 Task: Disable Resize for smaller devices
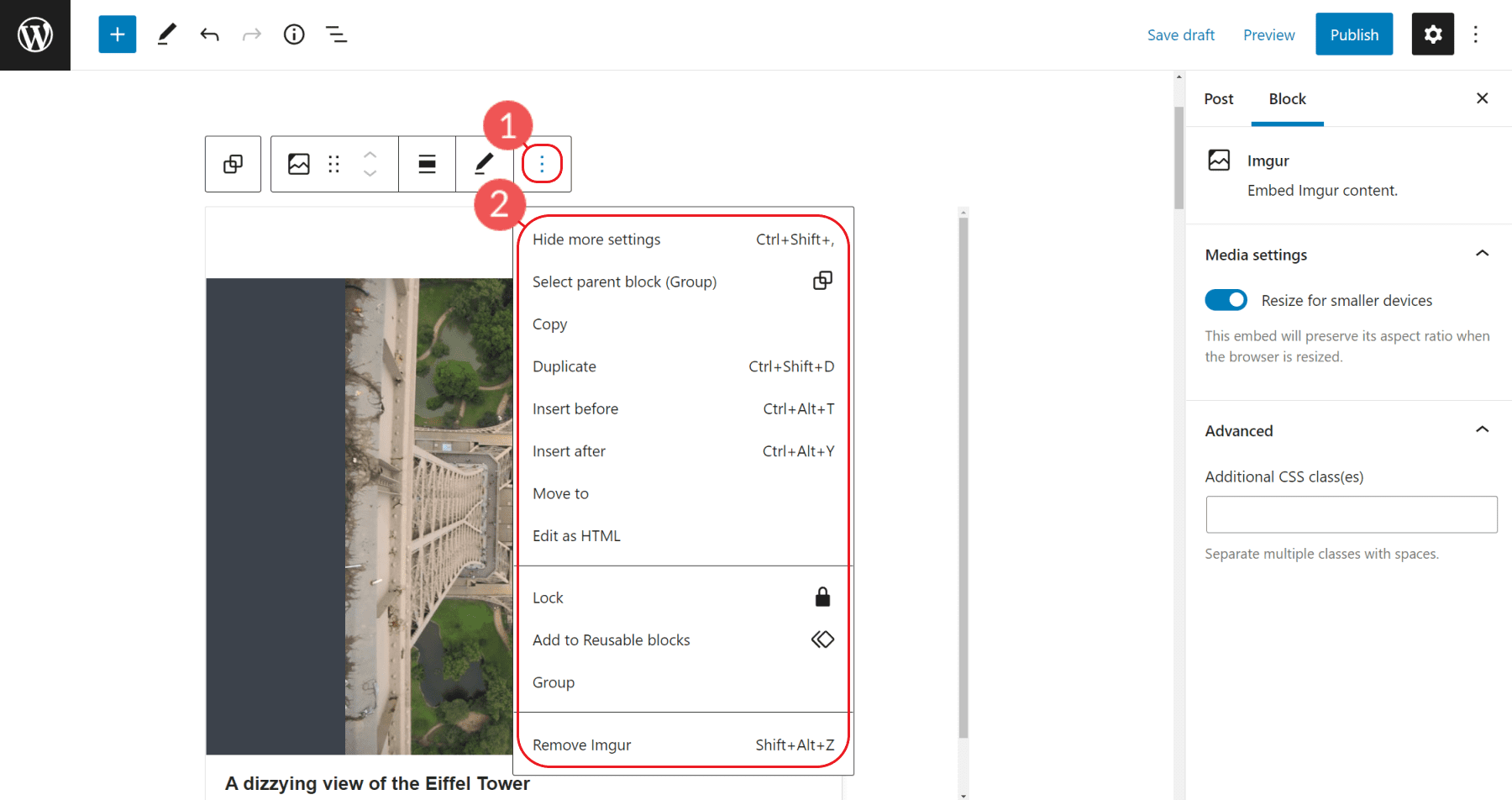pos(1226,300)
